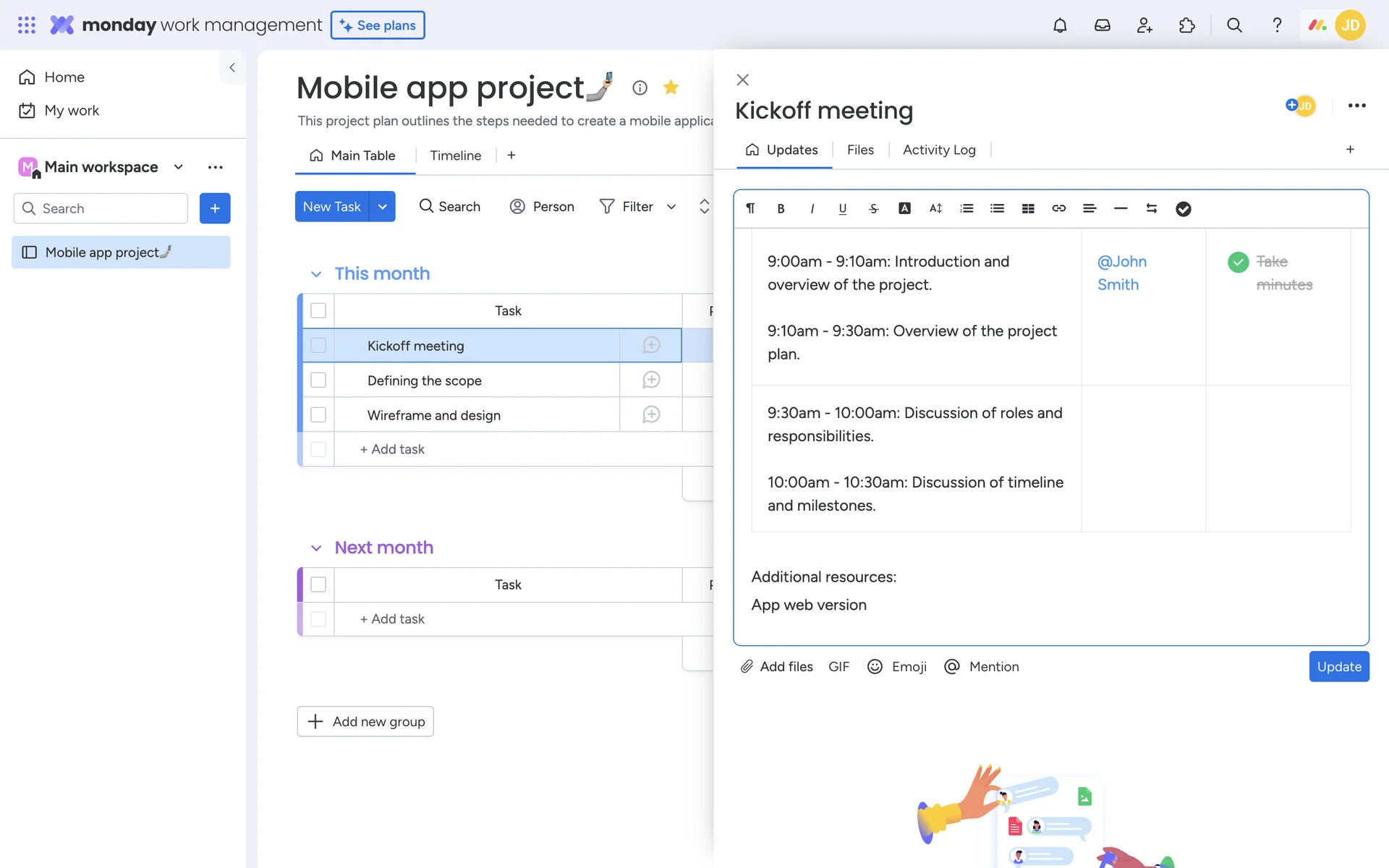Favorite star next to the board title
The width and height of the screenshot is (1389, 868).
click(671, 88)
